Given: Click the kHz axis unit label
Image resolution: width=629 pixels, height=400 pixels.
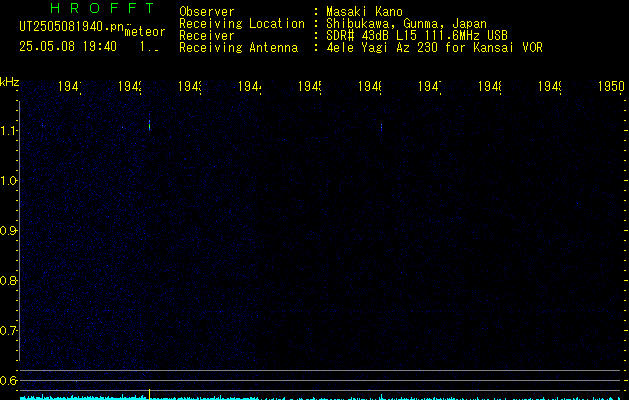Looking at the screenshot, I should pos(9,82).
